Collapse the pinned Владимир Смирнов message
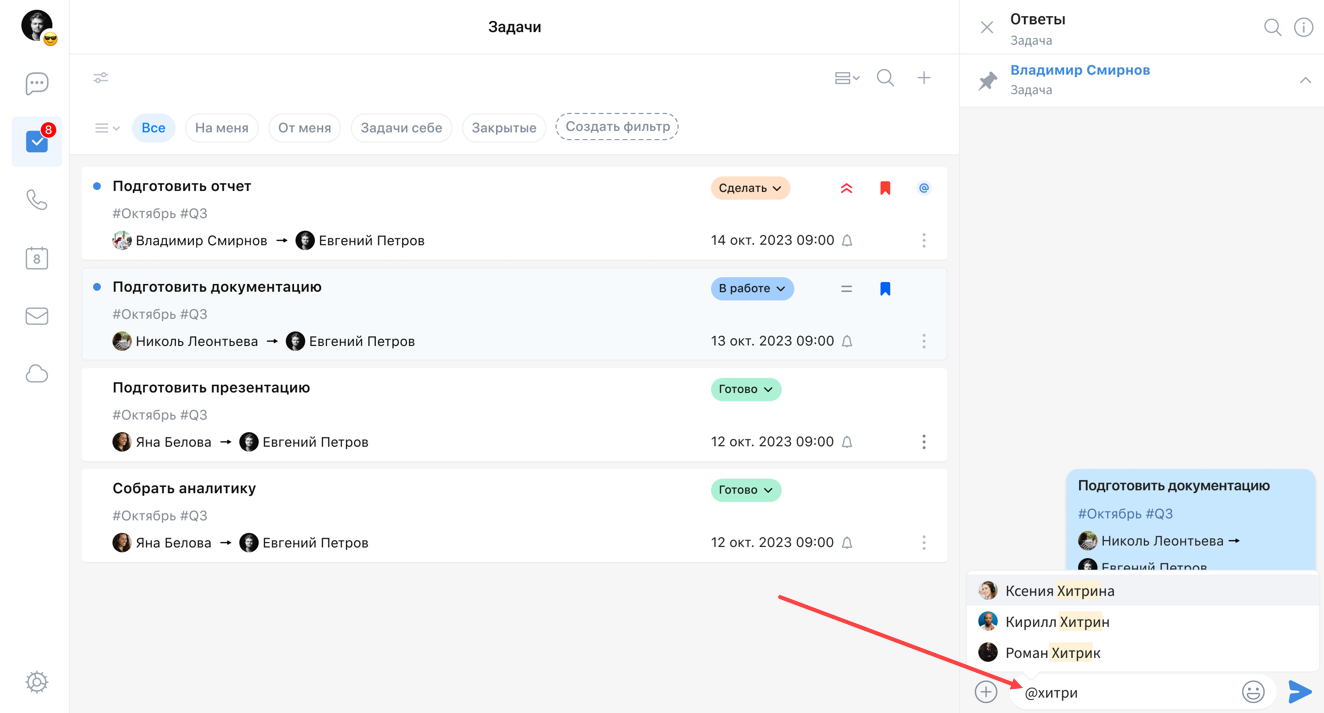This screenshot has height=713, width=1324. (1305, 80)
